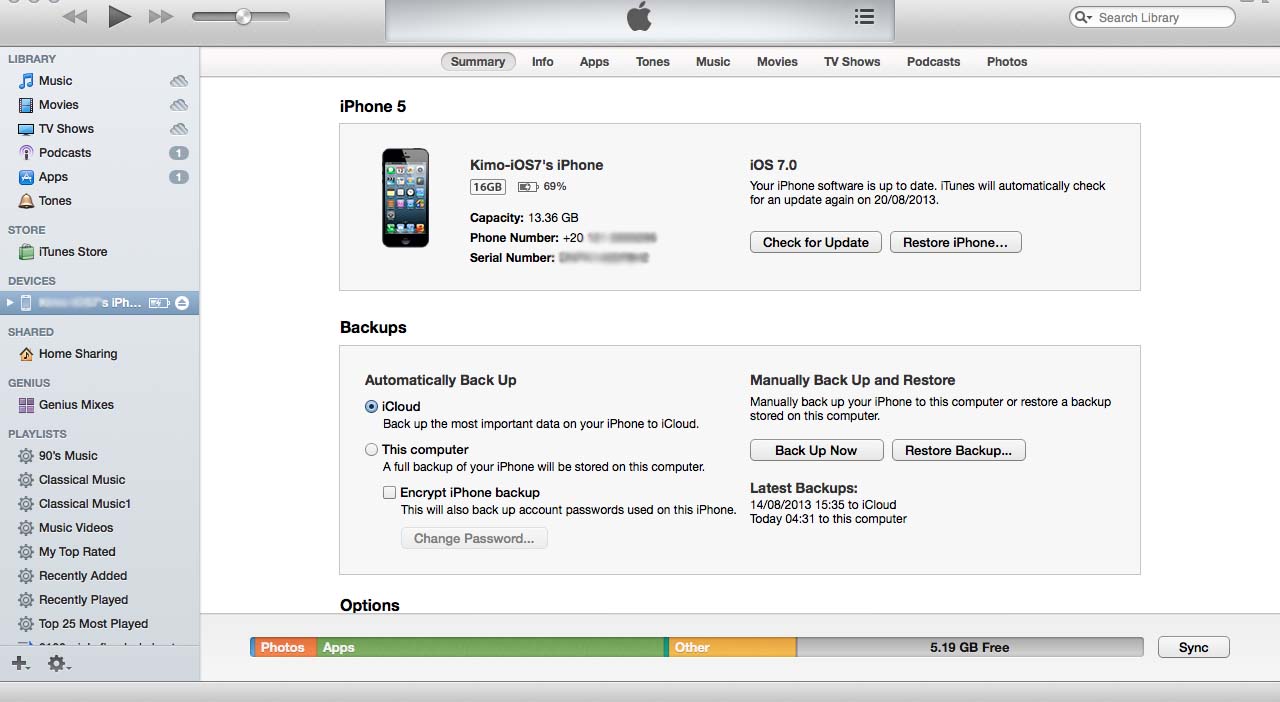Switch to the Music tab
This screenshot has width=1280, height=702.
713,62
